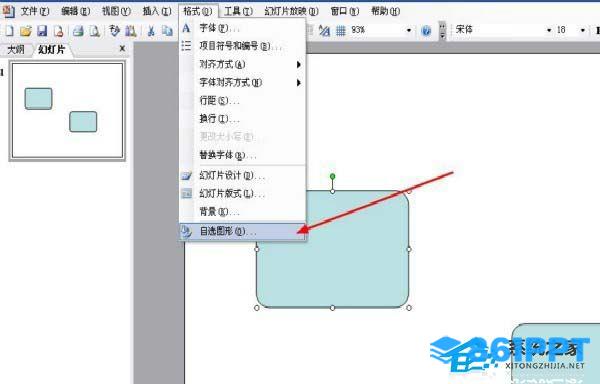600x384 pixels.
Task: Click the Save floppy disk icon
Action: point(42,31)
